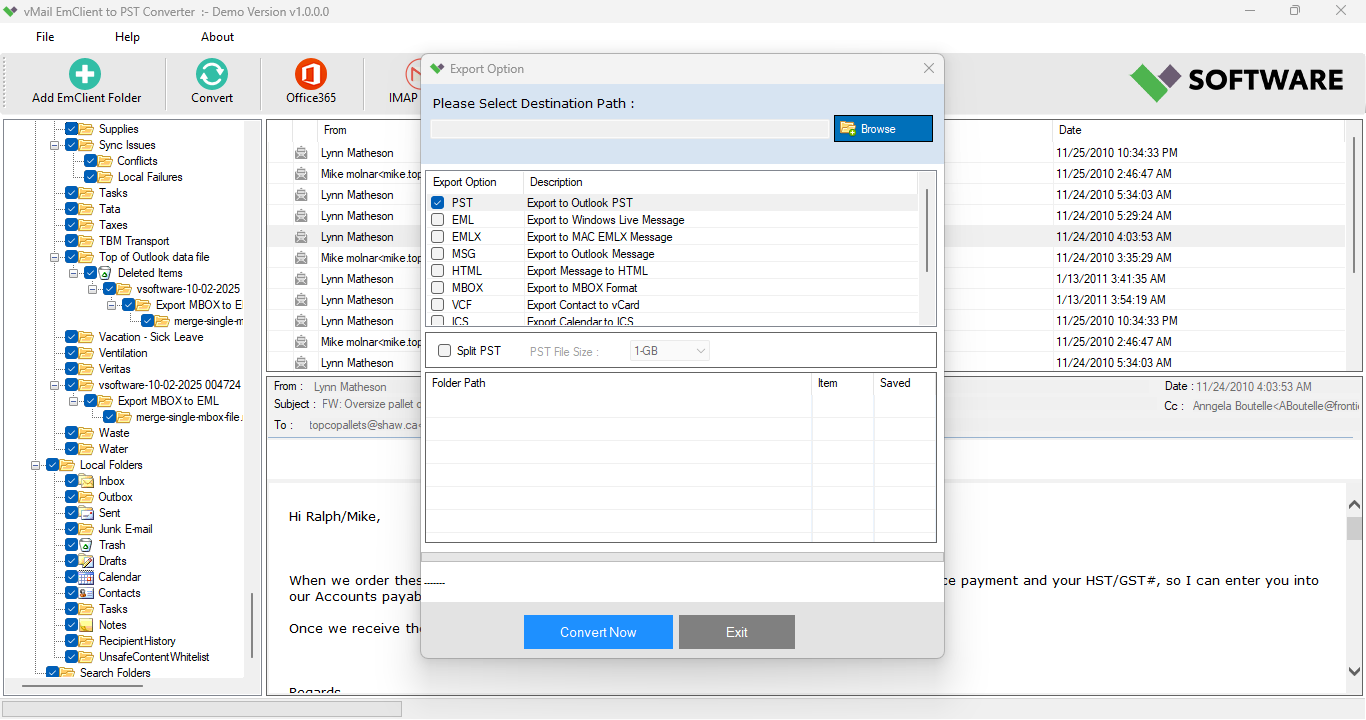Click the Inbox envelope folder icon

(87, 481)
